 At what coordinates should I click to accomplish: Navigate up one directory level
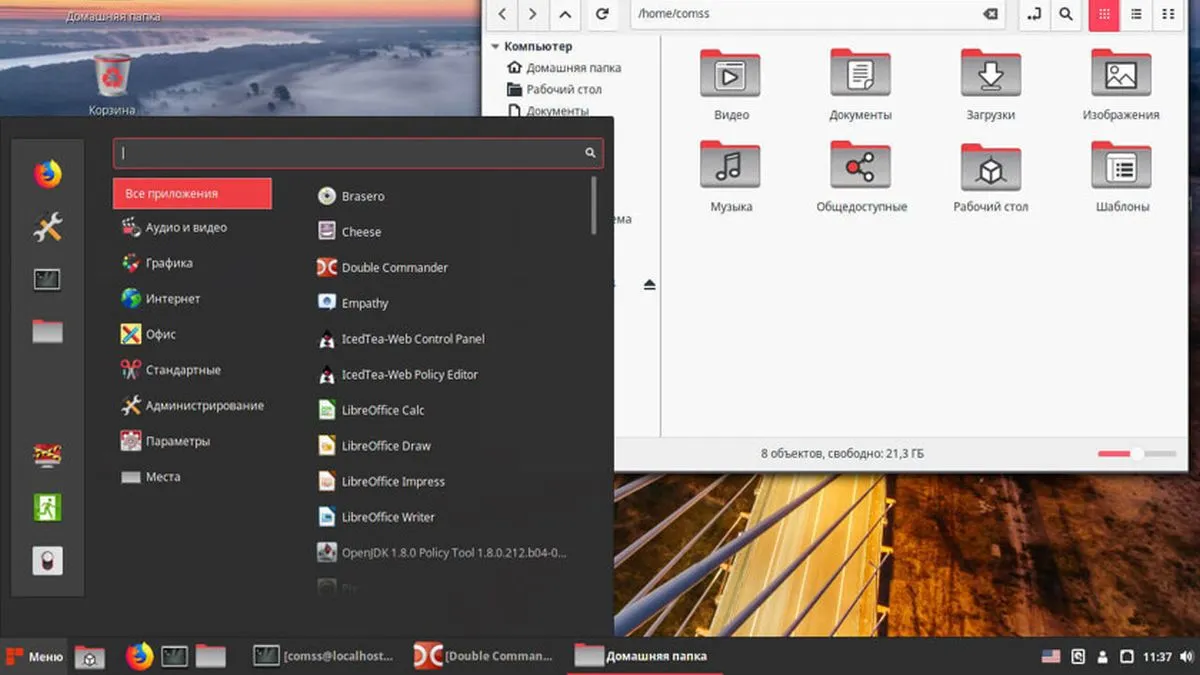pos(565,15)
